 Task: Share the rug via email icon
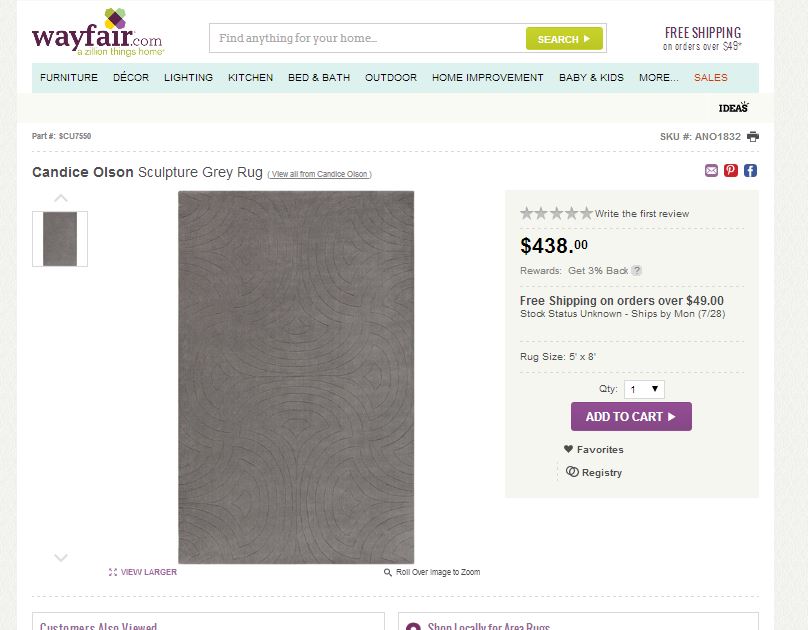coord(711,171)
